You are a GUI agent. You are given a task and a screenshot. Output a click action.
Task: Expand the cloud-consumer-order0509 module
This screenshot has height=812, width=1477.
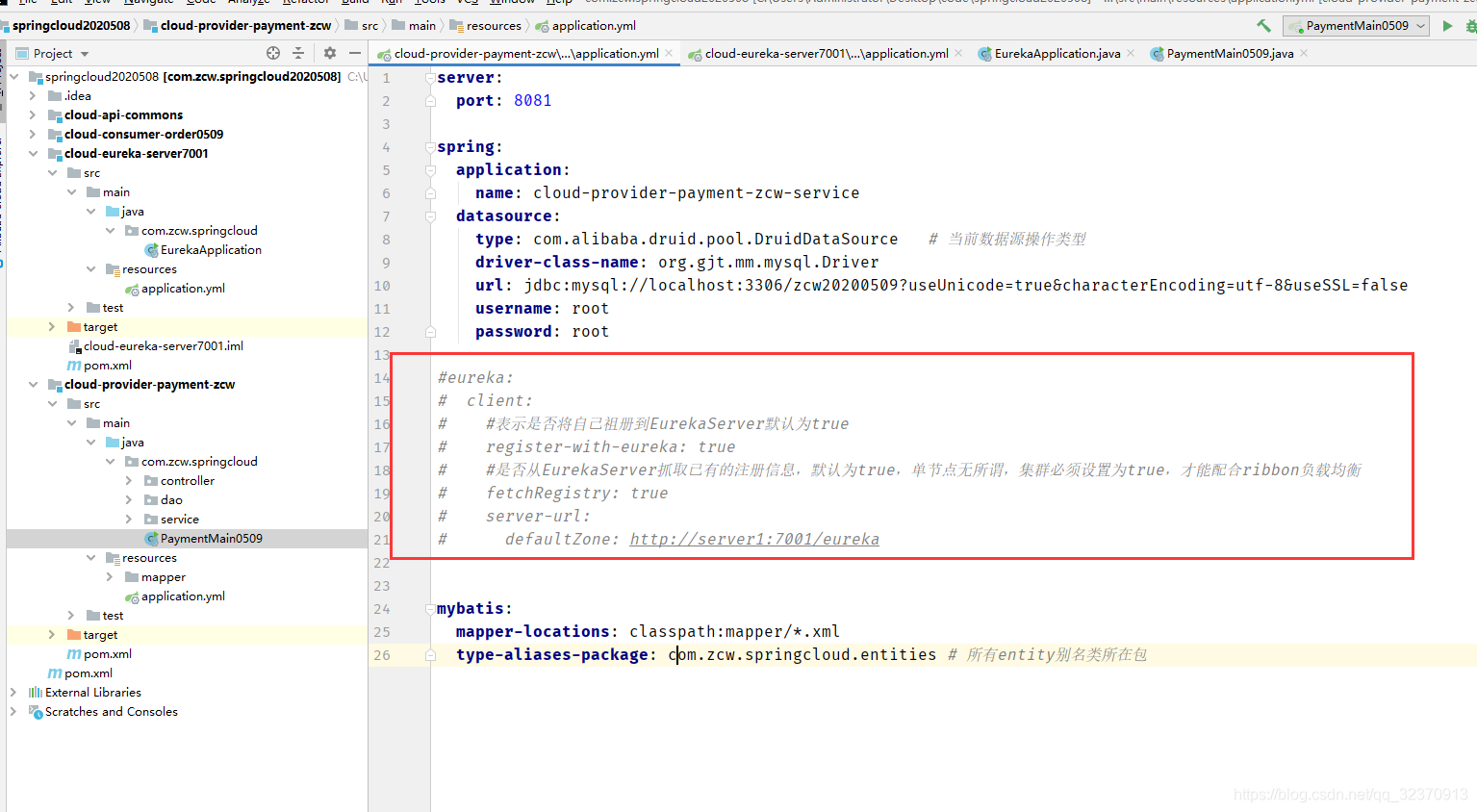pyautogui.click(x=33, y=135)
